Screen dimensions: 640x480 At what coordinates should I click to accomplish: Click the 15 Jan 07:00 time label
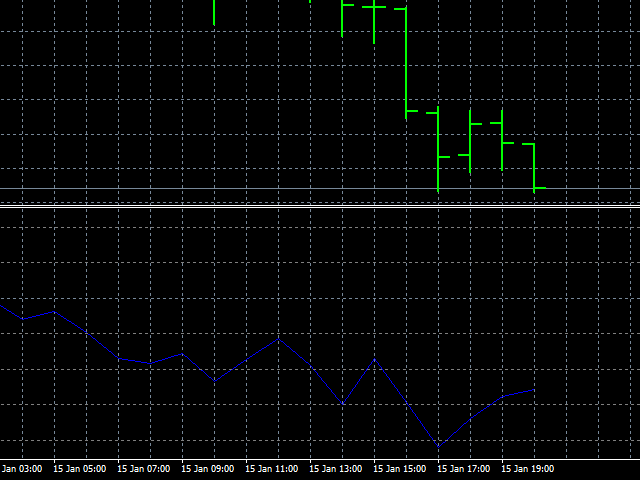pos(144,468)
